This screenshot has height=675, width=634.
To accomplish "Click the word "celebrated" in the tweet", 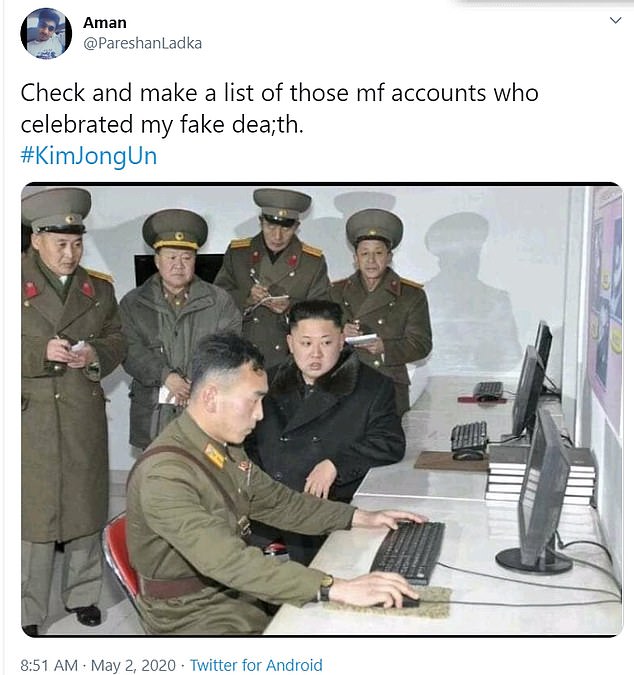I will (77, 125).
